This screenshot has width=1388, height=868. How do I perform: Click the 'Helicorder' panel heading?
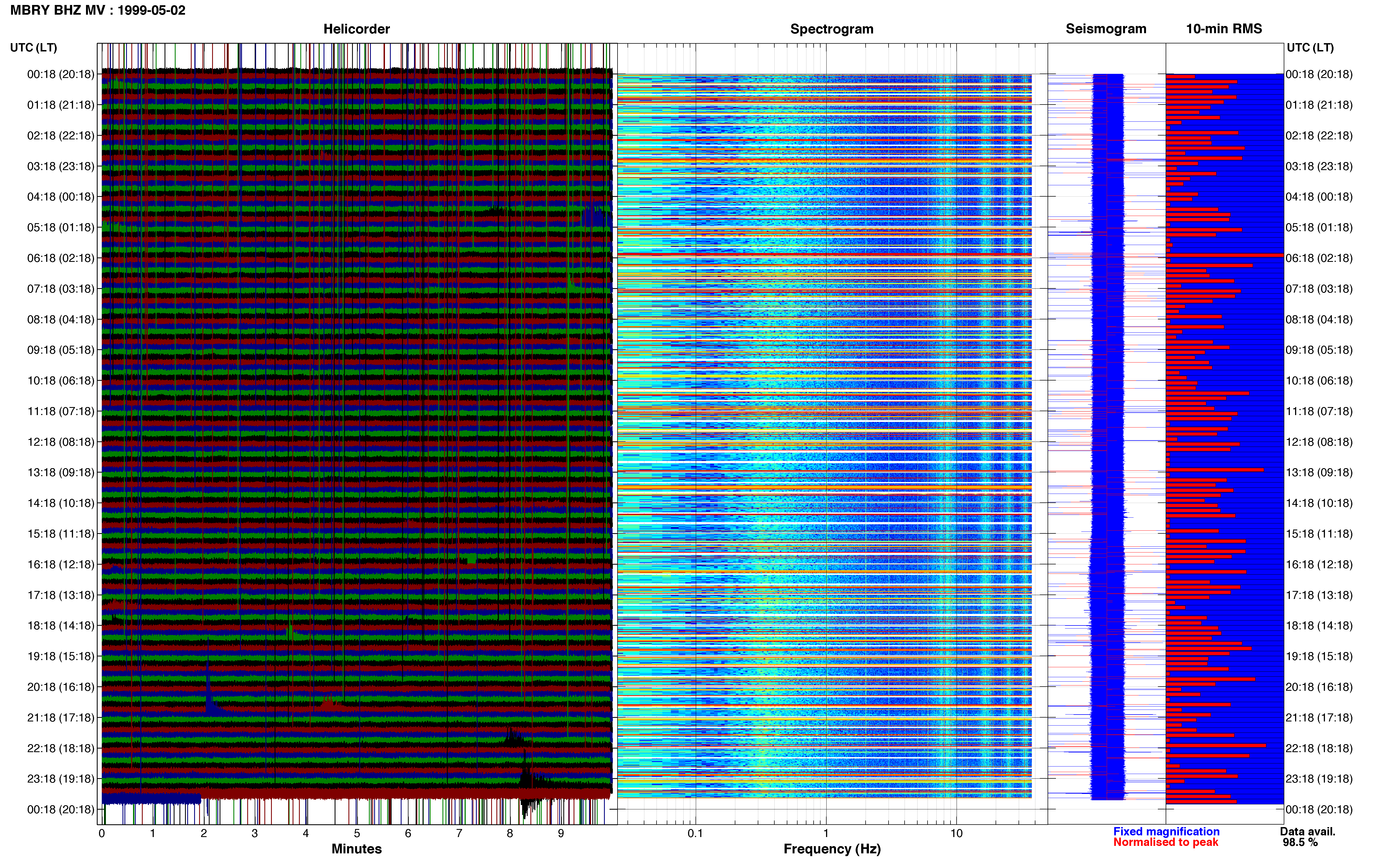click(356, 29)
